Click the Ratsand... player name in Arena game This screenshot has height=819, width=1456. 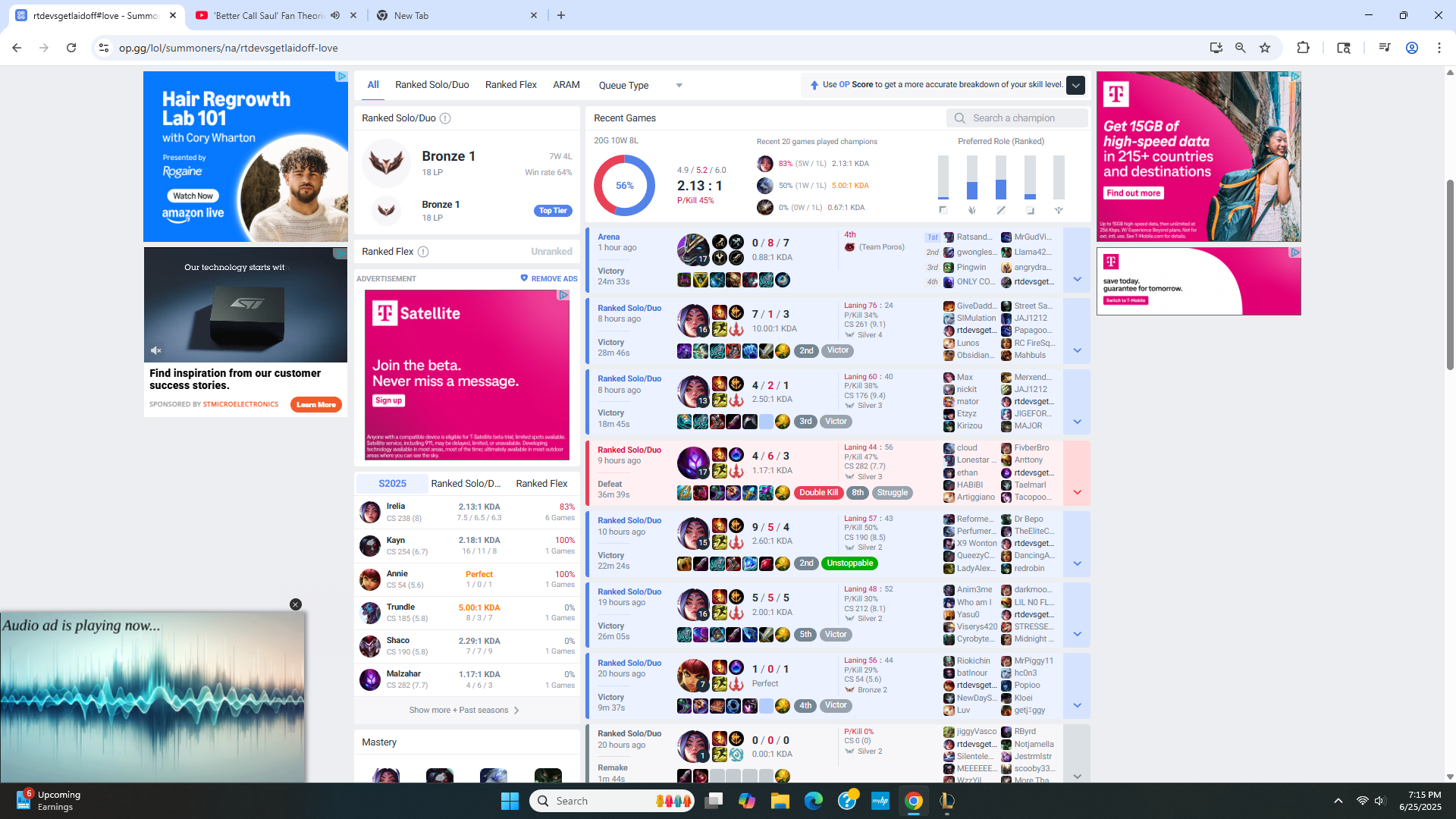974,237
